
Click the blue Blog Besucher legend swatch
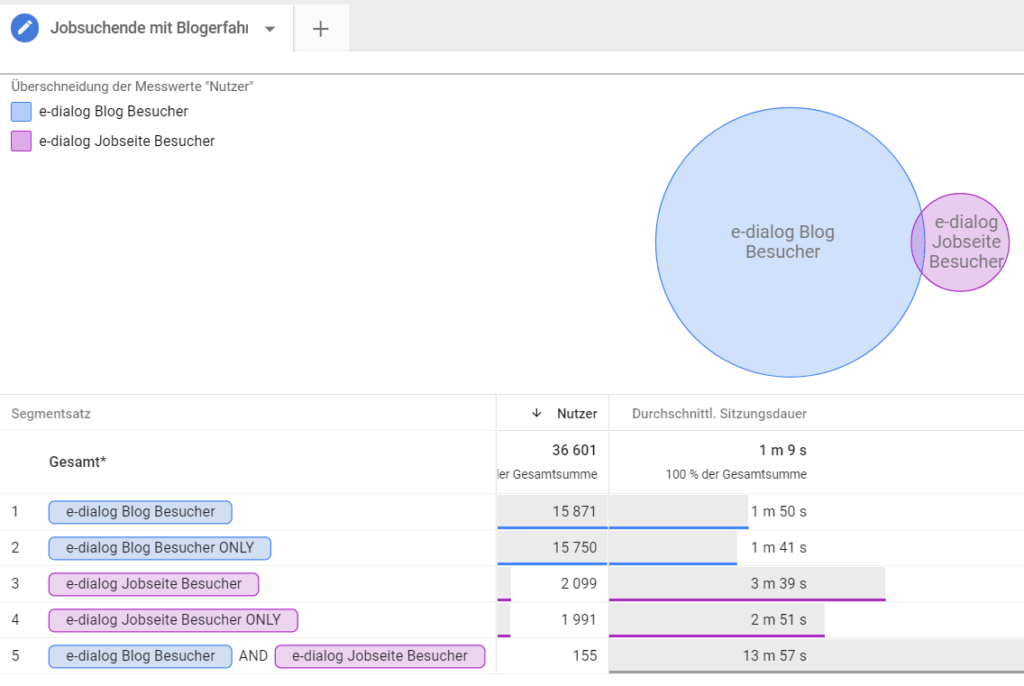(21, 111)
